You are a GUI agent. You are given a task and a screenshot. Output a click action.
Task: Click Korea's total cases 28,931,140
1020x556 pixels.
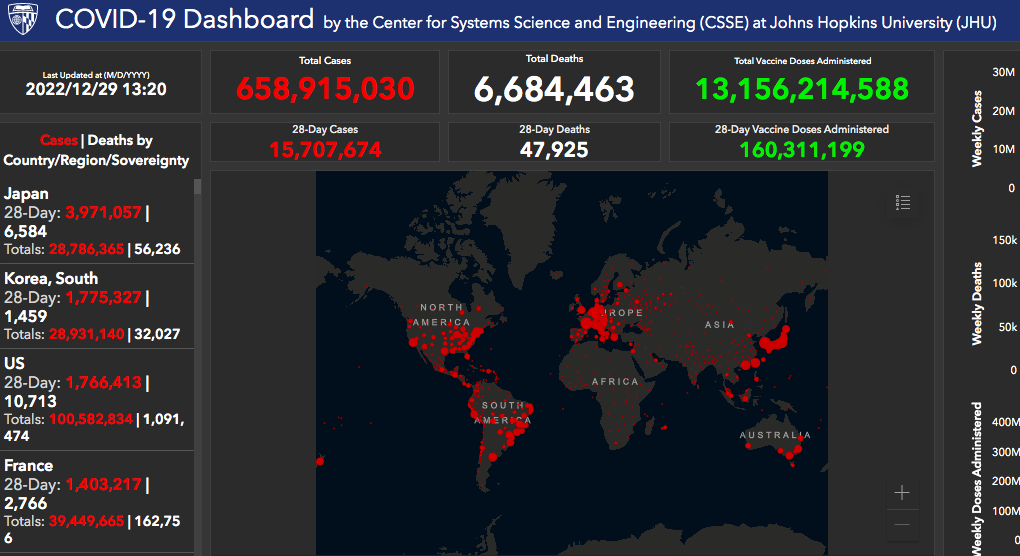(87, 334)
